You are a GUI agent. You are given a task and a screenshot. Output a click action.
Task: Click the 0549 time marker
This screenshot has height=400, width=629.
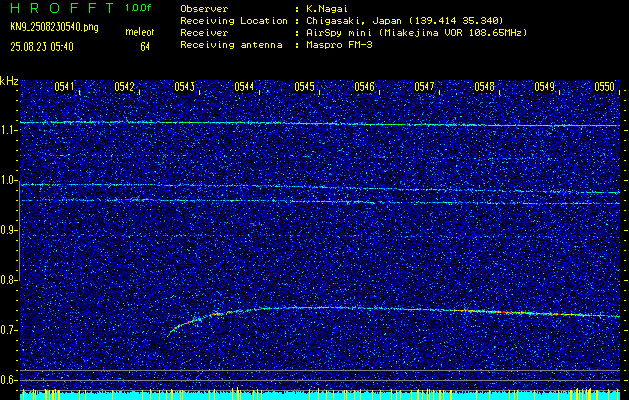pos(544,86)
